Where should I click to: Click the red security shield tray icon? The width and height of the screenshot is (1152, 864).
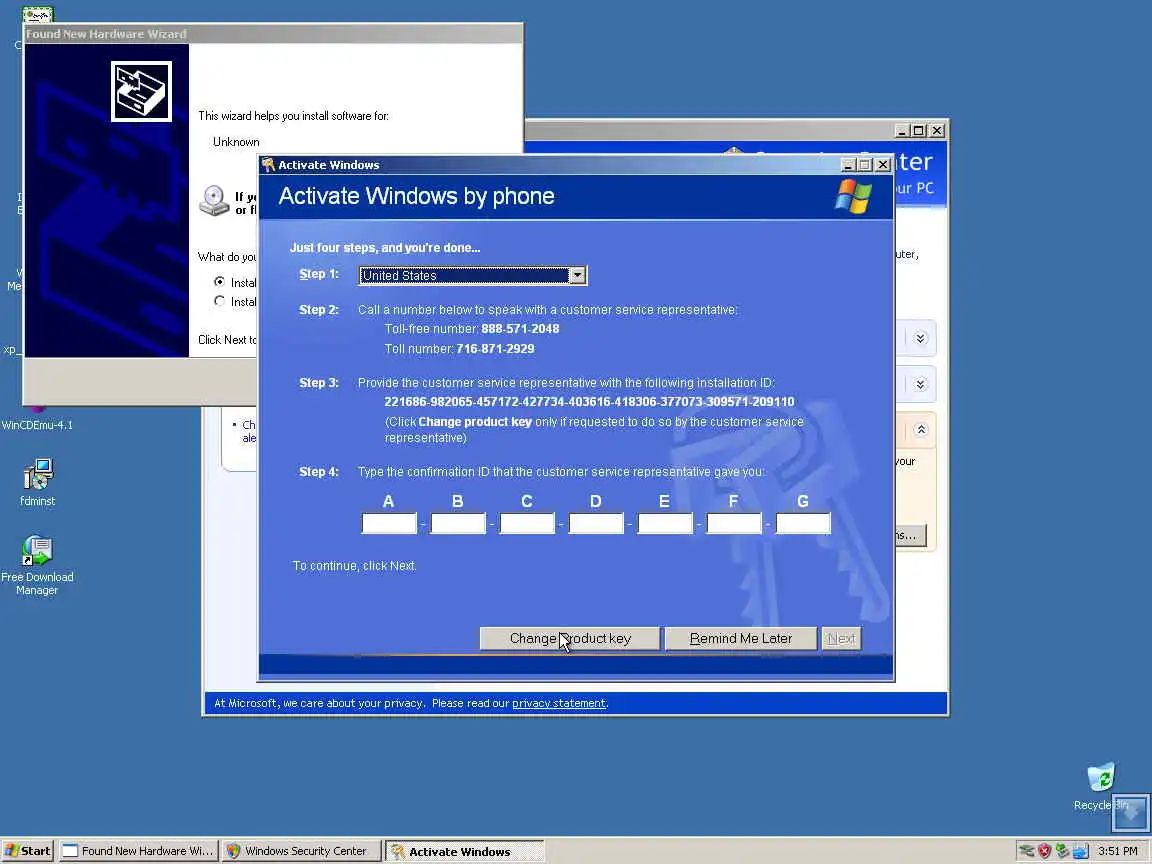[x=1044, y=851]
